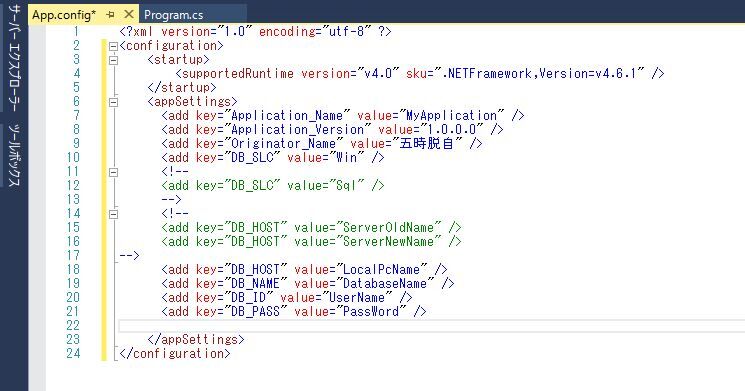This screenshot has height=391, width=745.
Task: Click the DB_PASS PassWord line
Action: 294,312
